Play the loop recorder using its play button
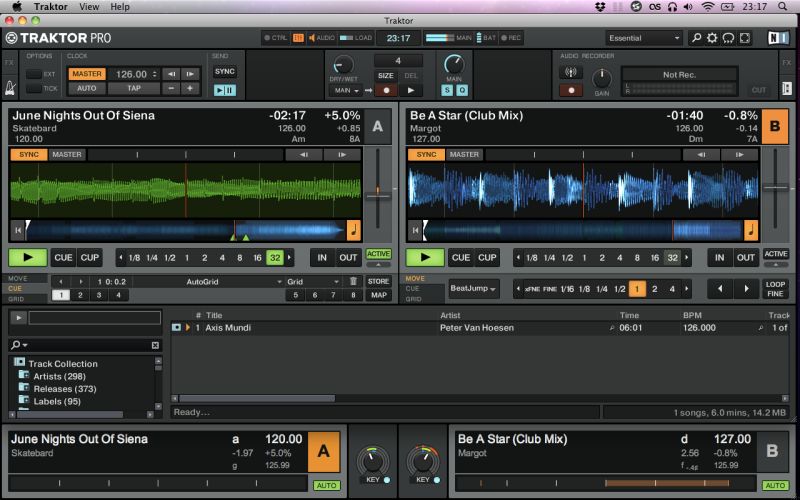Image resolution: width=800 pixels, height=500 pixels. [x=411, y=90]
